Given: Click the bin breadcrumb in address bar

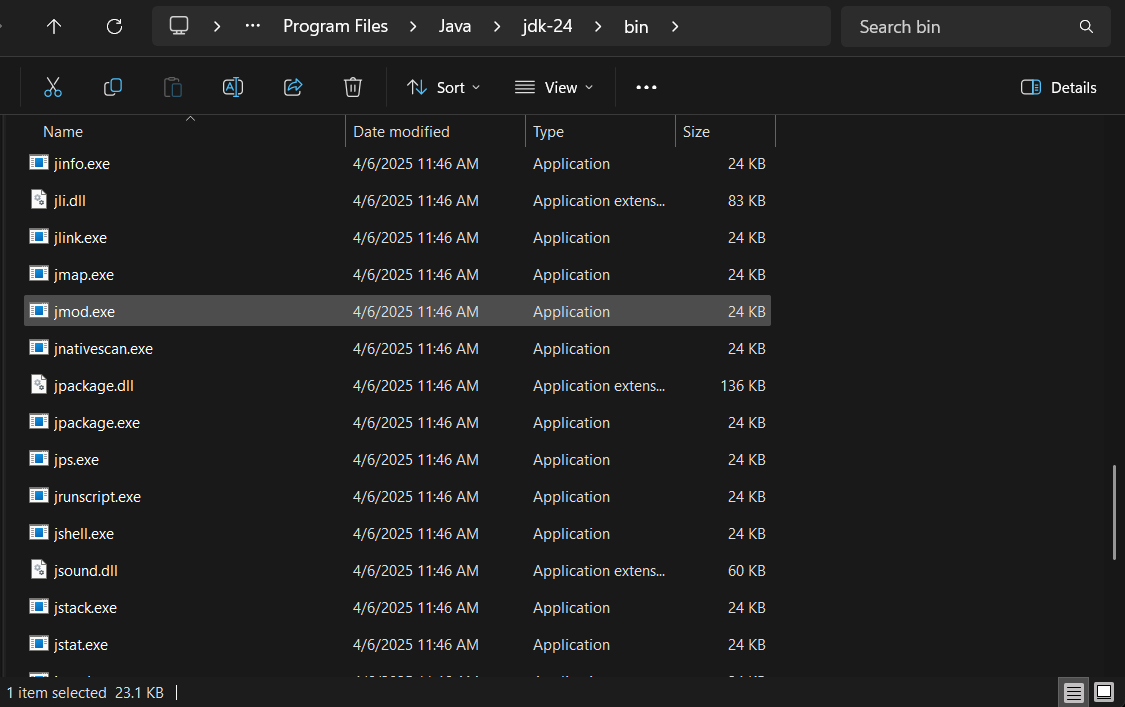Looking at the screenshot, I should coord(636,27).
